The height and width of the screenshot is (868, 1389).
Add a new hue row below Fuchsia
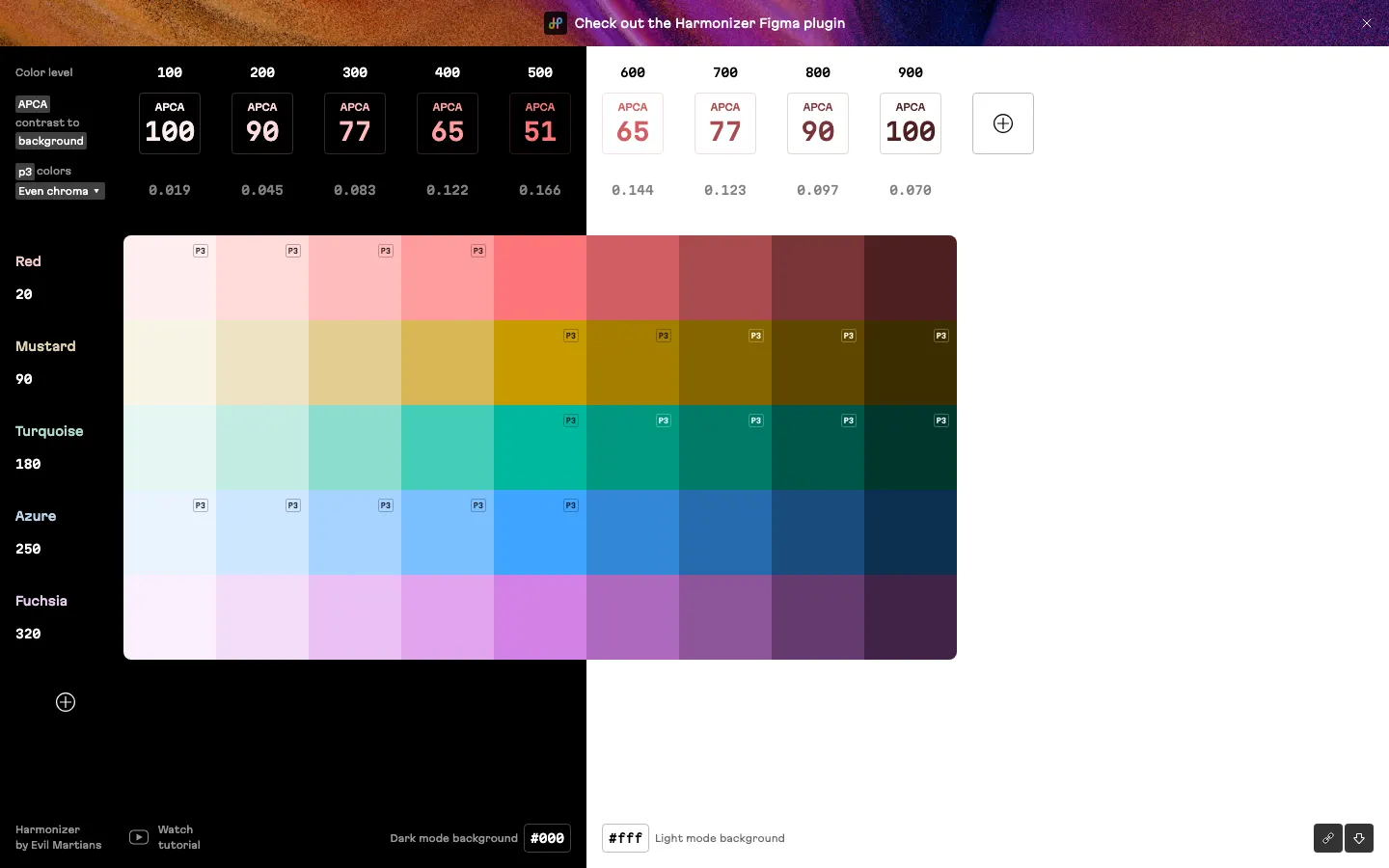(x=66, y=702)
